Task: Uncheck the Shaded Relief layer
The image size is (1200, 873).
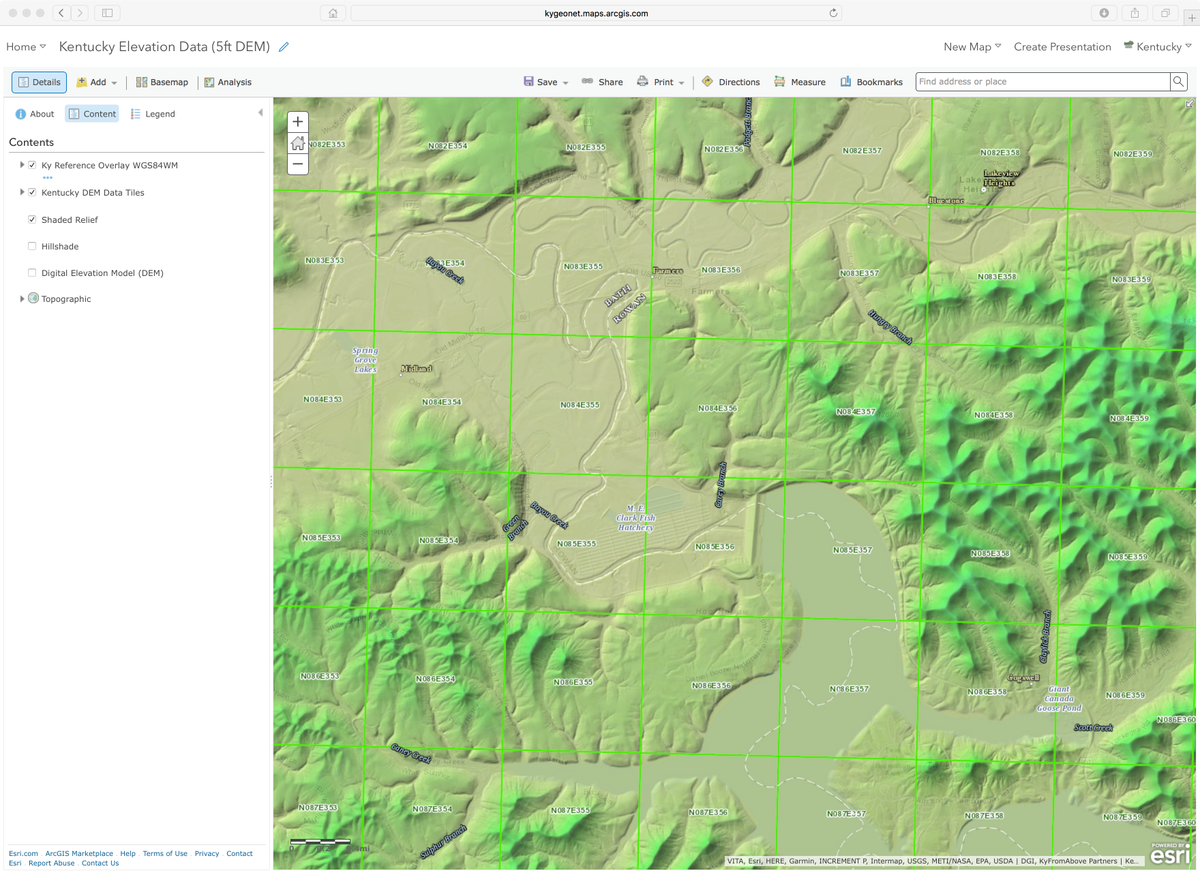Action: point(32,219)
